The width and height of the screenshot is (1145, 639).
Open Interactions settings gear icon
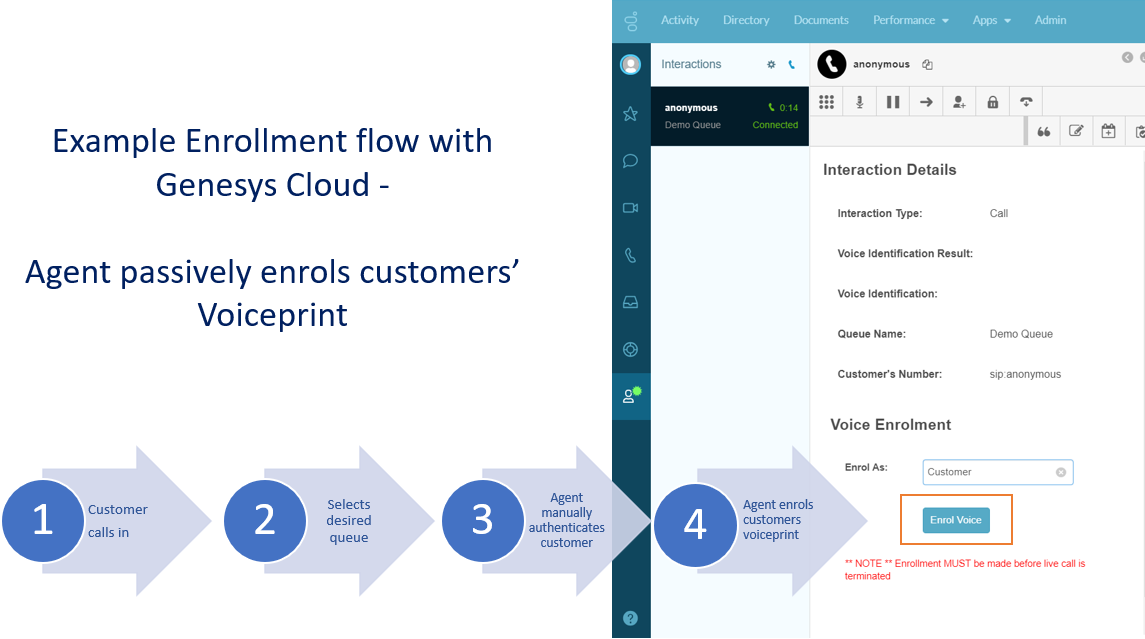[771, 64]
